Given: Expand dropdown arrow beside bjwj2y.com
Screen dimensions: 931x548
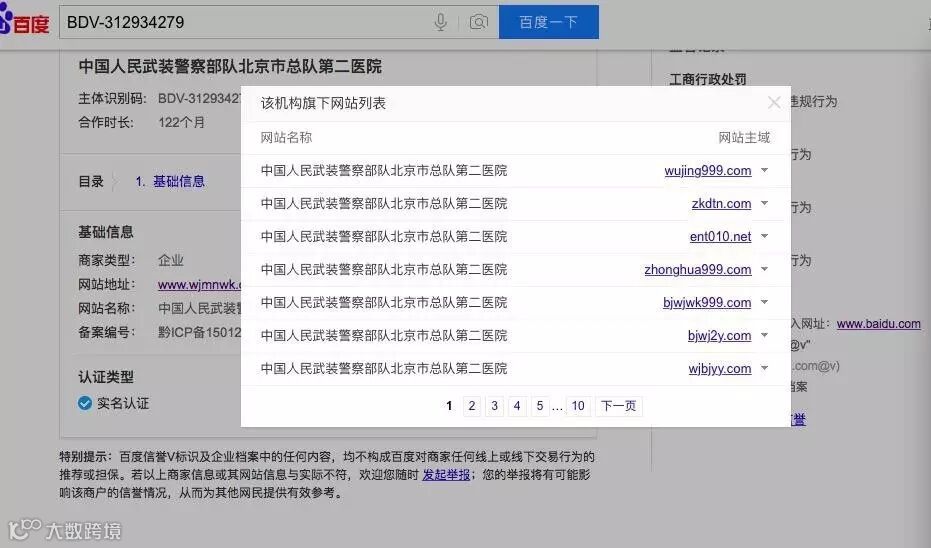Looking at the screenshot, I should (765, 335).
